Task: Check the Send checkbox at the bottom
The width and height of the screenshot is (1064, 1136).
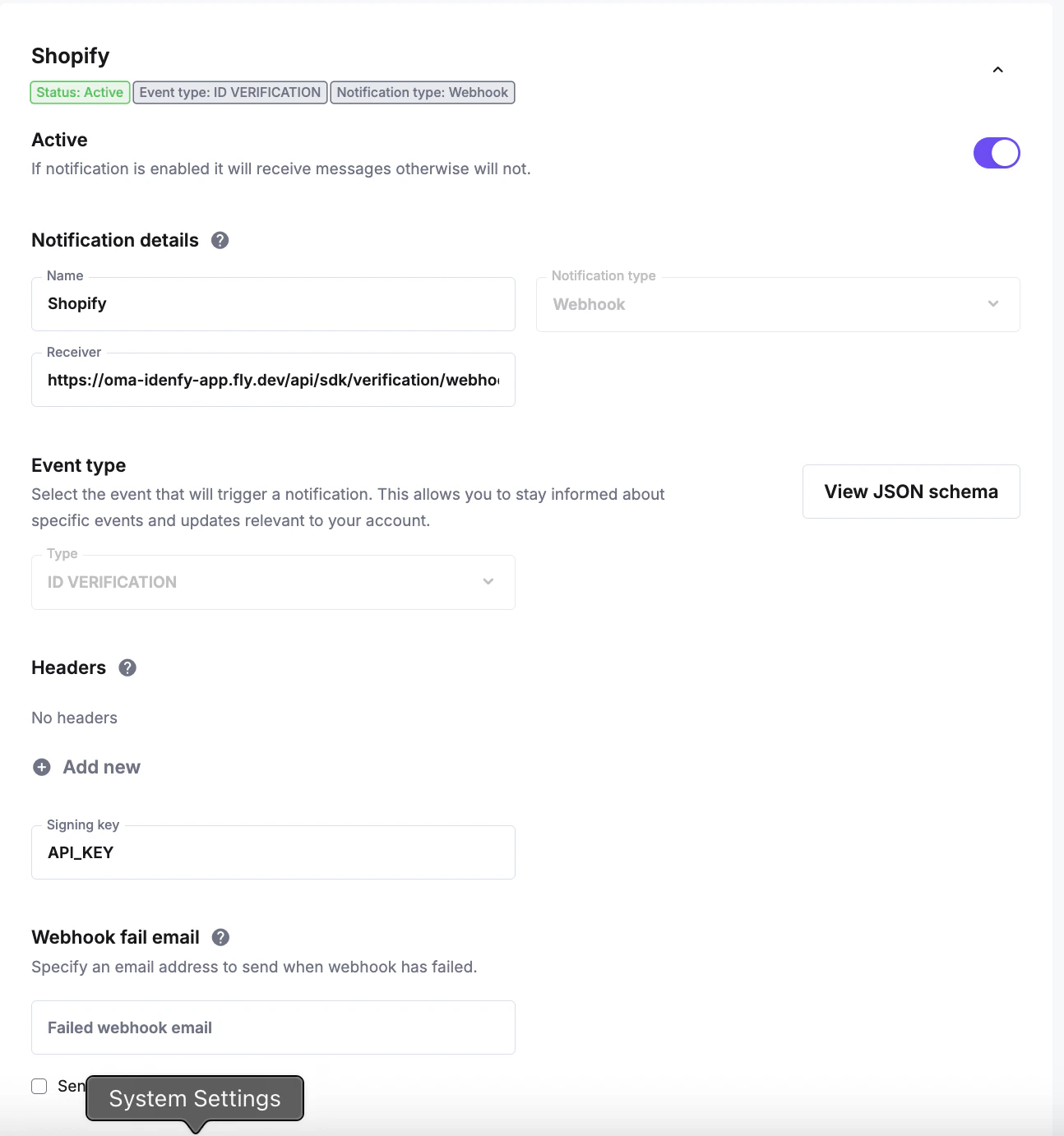Action: 39,1086
